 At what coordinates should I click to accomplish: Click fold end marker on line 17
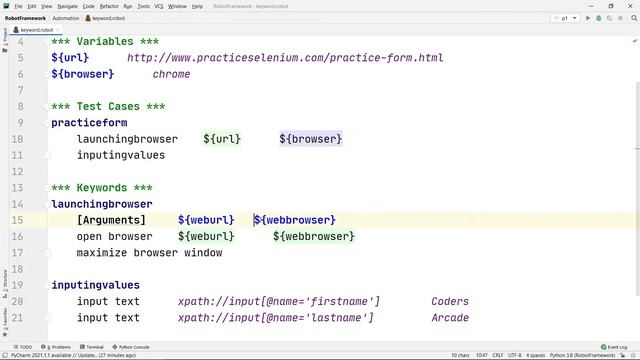[47, 253]
